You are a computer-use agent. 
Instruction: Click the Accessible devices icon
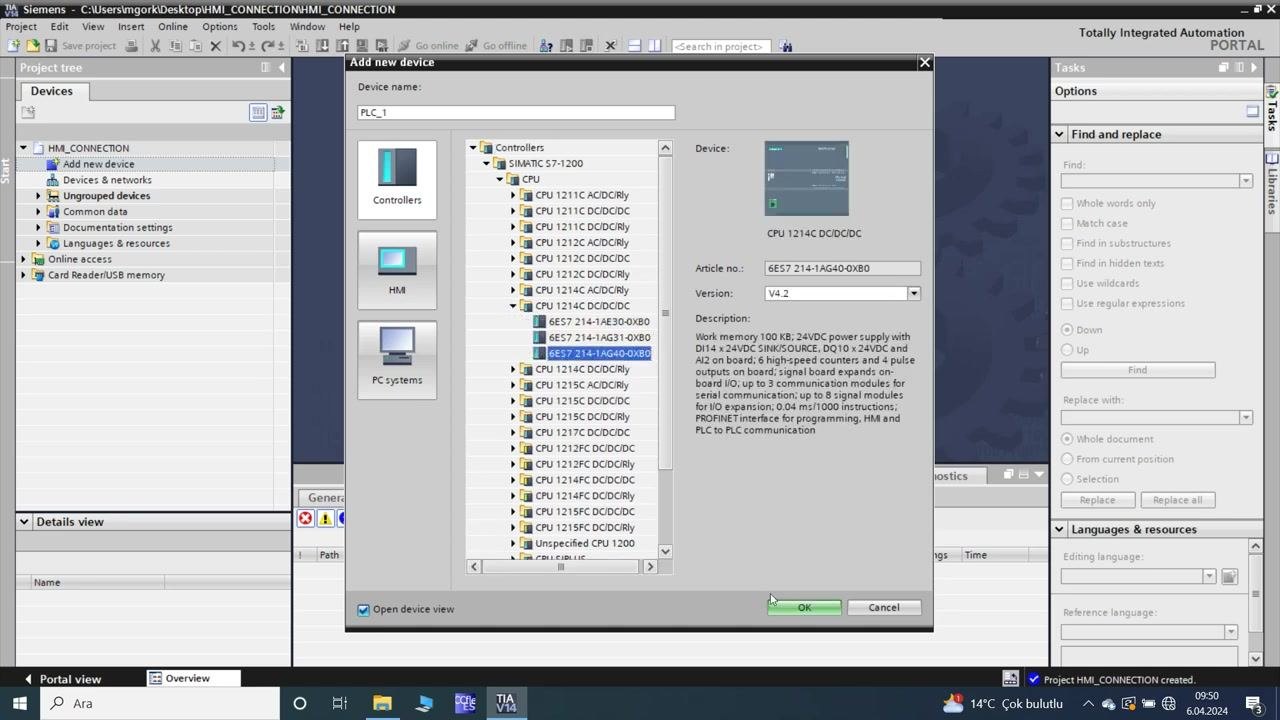(x=546, y=46)
